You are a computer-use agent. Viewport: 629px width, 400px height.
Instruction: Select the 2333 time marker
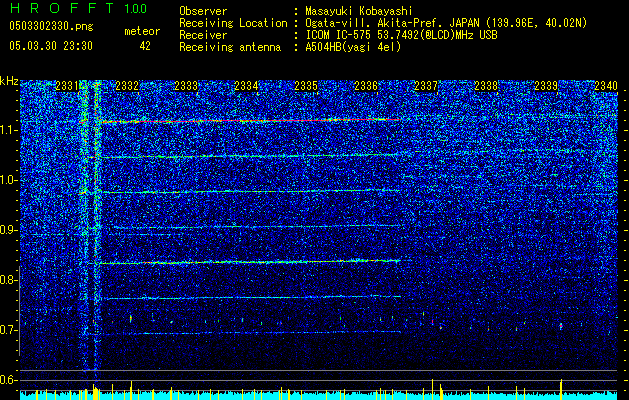pyautogui.click(x=186, y=86)
